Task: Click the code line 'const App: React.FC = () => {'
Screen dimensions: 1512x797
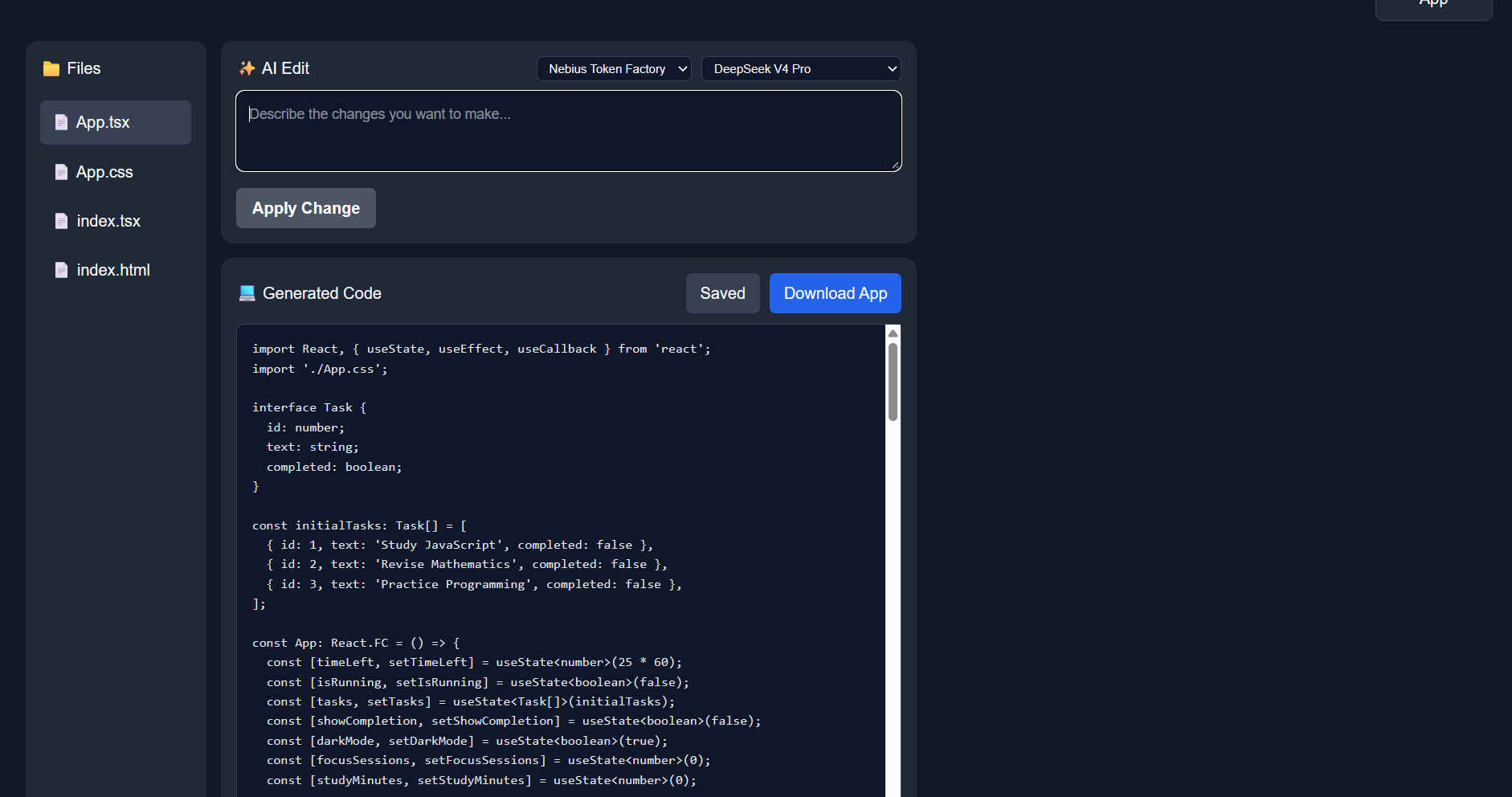Action: coord(356,643)
